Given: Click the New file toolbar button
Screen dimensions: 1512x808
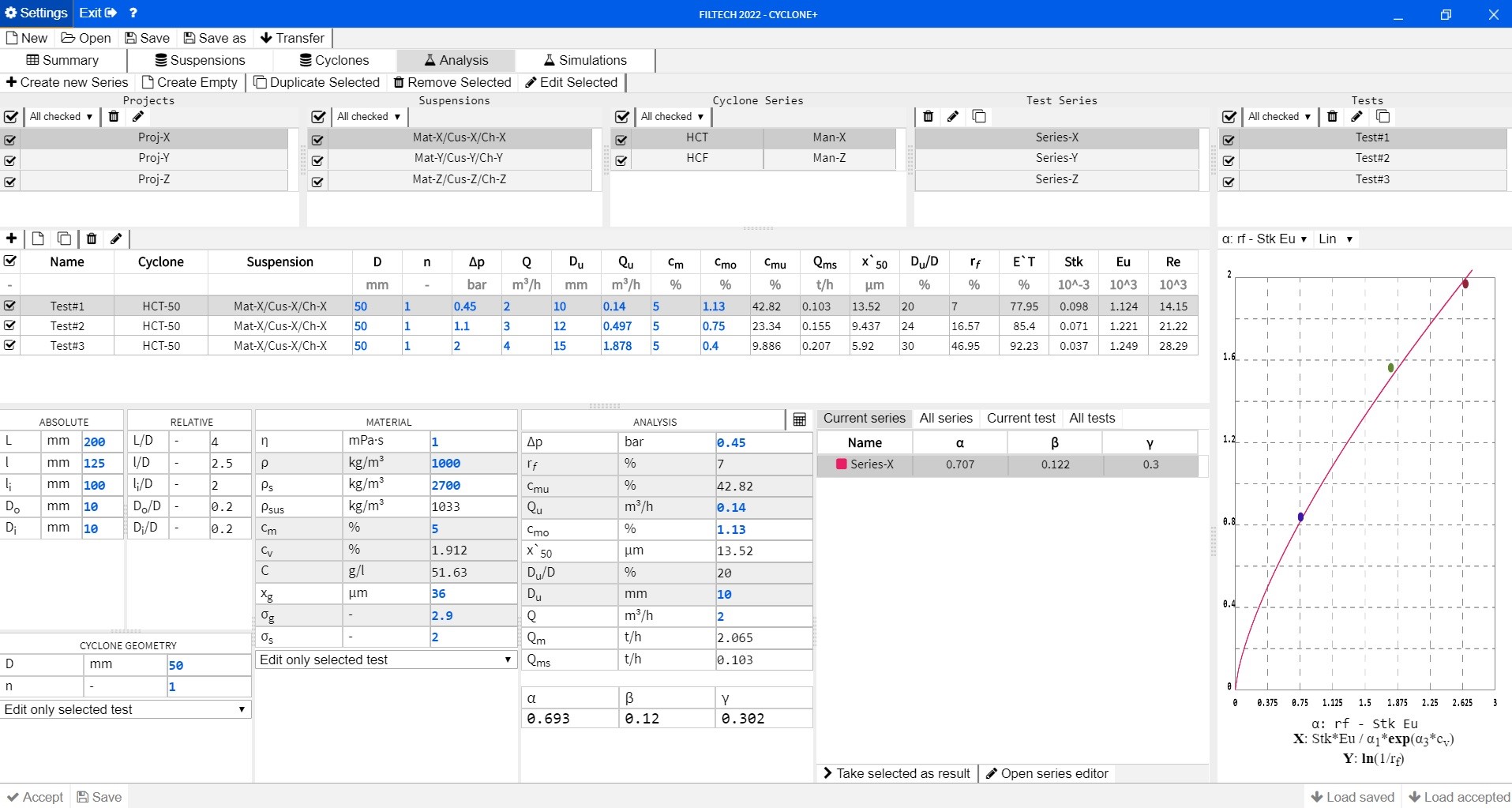Looking at the screenshot, I should click(27, 38).
